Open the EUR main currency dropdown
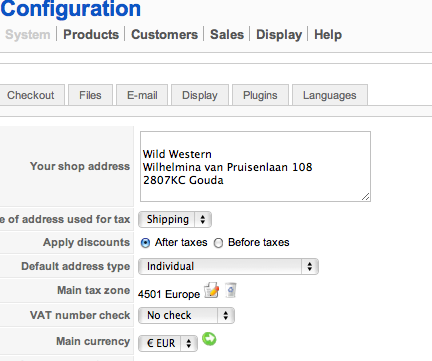Screen dimensions: 432x361 point(168,343)
